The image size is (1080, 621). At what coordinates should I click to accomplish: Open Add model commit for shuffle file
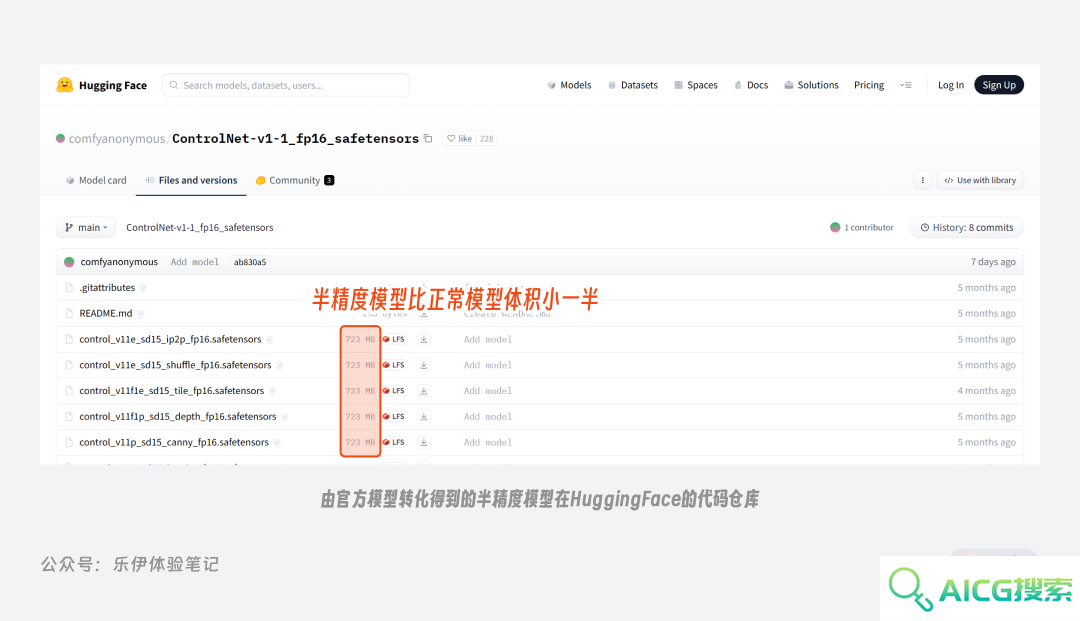[x=488, y=365]
